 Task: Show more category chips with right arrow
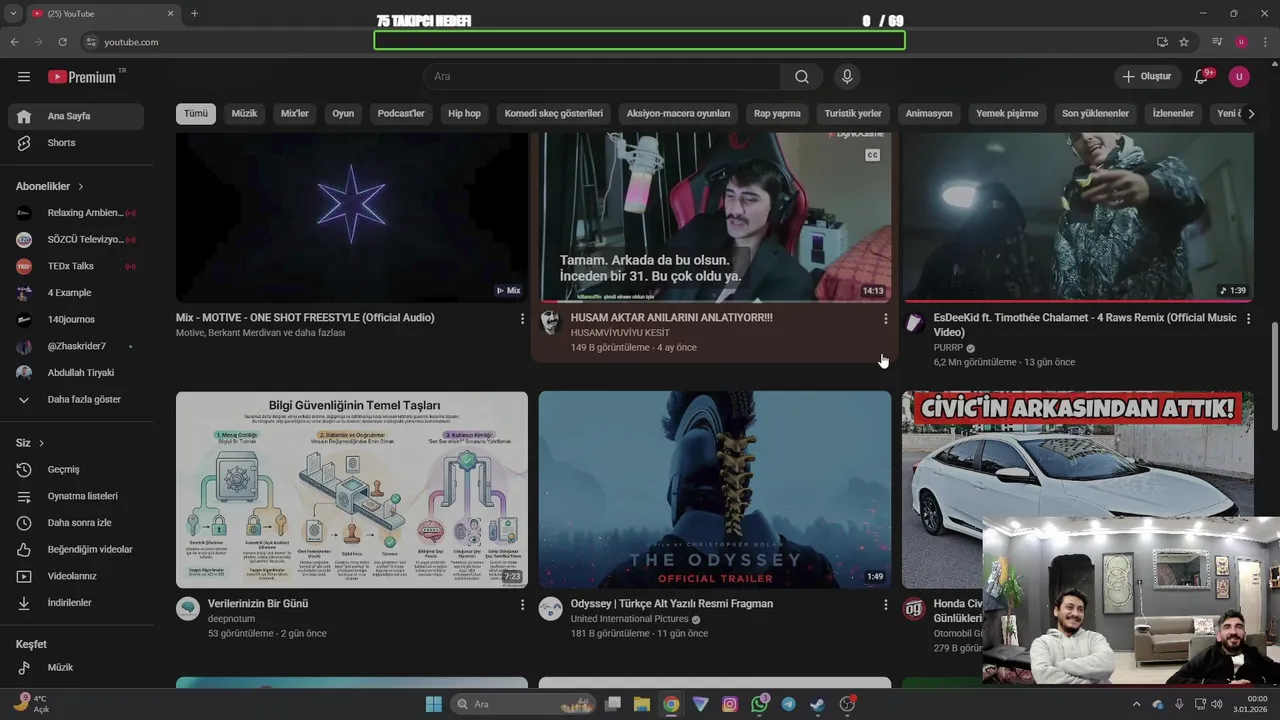tap(1251, 114)
